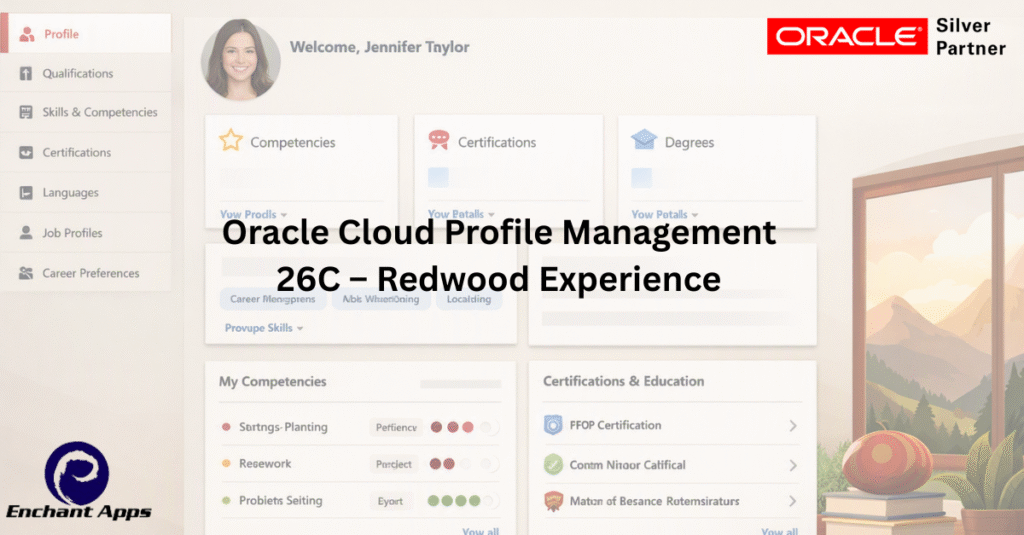The height and width of the screenshot is (535, 1024).
Task: Click the Peffiency level tag
Action: click(396, 427)
